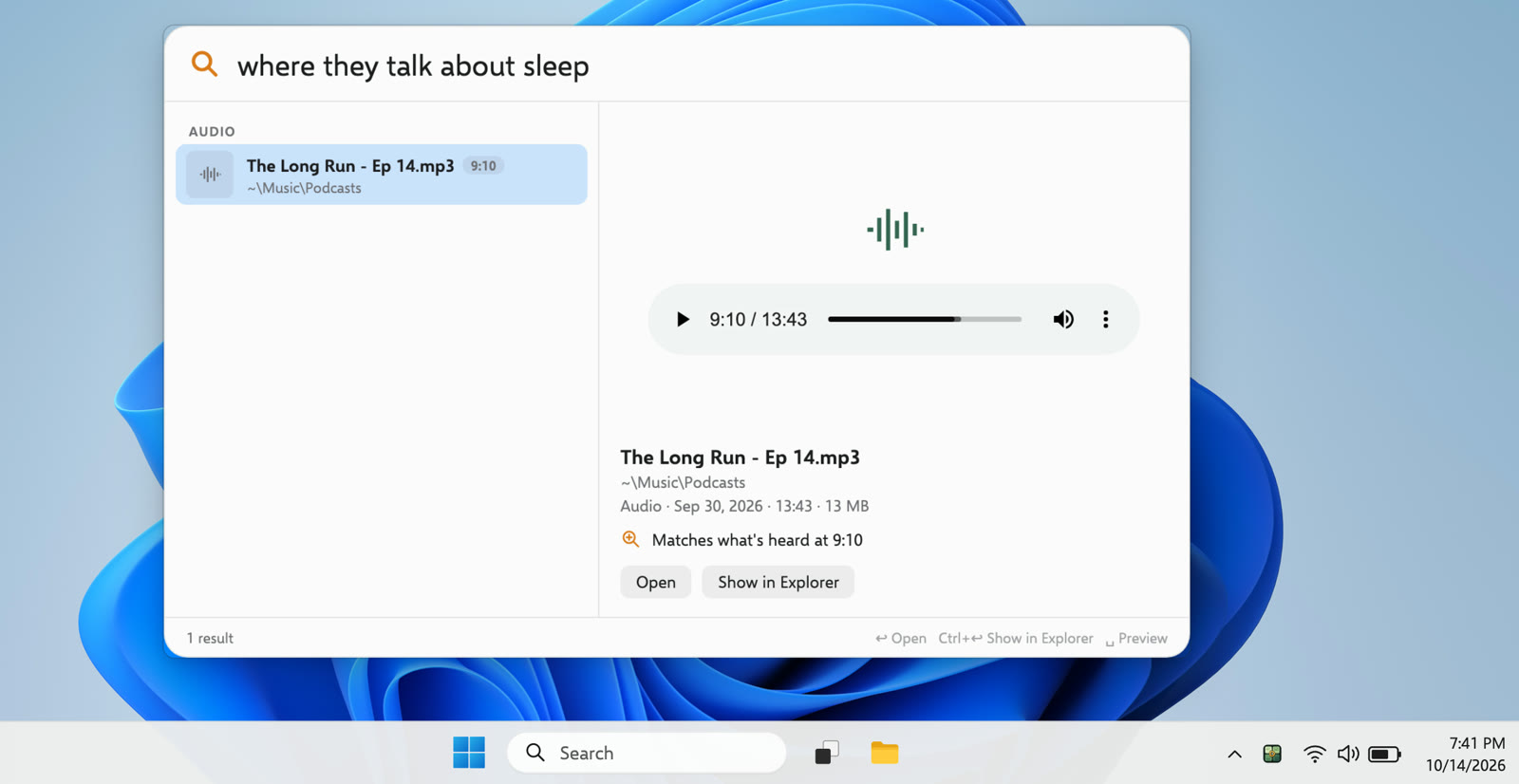Click the 'Audio · Sep 30, 2026' metadata line
Screen dimensions: 1519x784
coord(745,507)
